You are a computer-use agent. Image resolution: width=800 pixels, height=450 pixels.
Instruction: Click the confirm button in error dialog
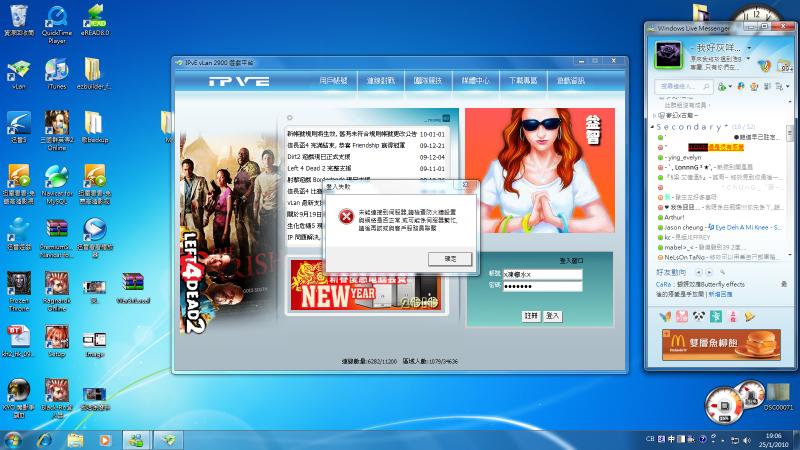(x=450, y=259)
